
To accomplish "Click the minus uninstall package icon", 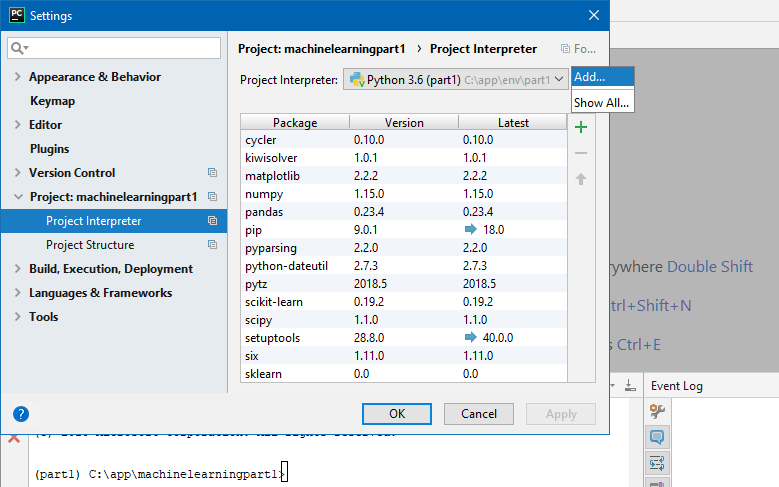I will tap(581, 153).
